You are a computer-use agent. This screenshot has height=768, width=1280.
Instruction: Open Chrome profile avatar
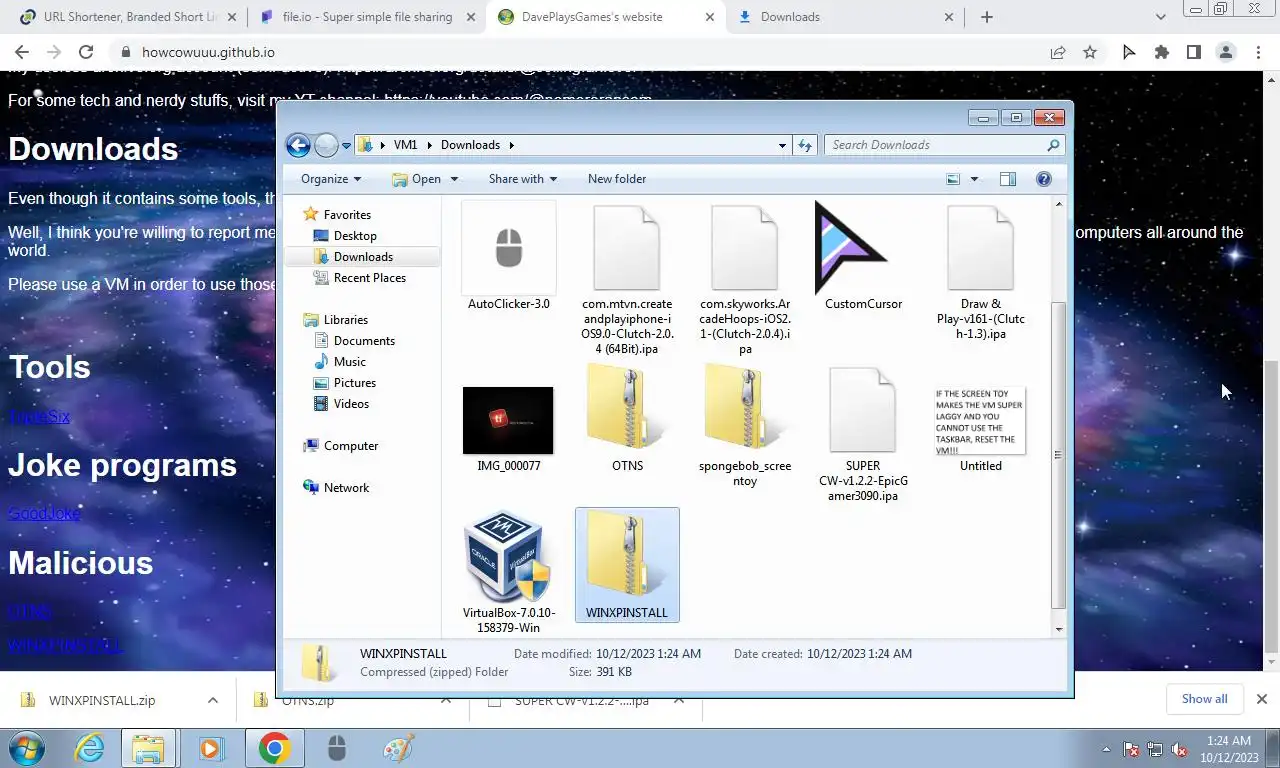click(1226, 52)
